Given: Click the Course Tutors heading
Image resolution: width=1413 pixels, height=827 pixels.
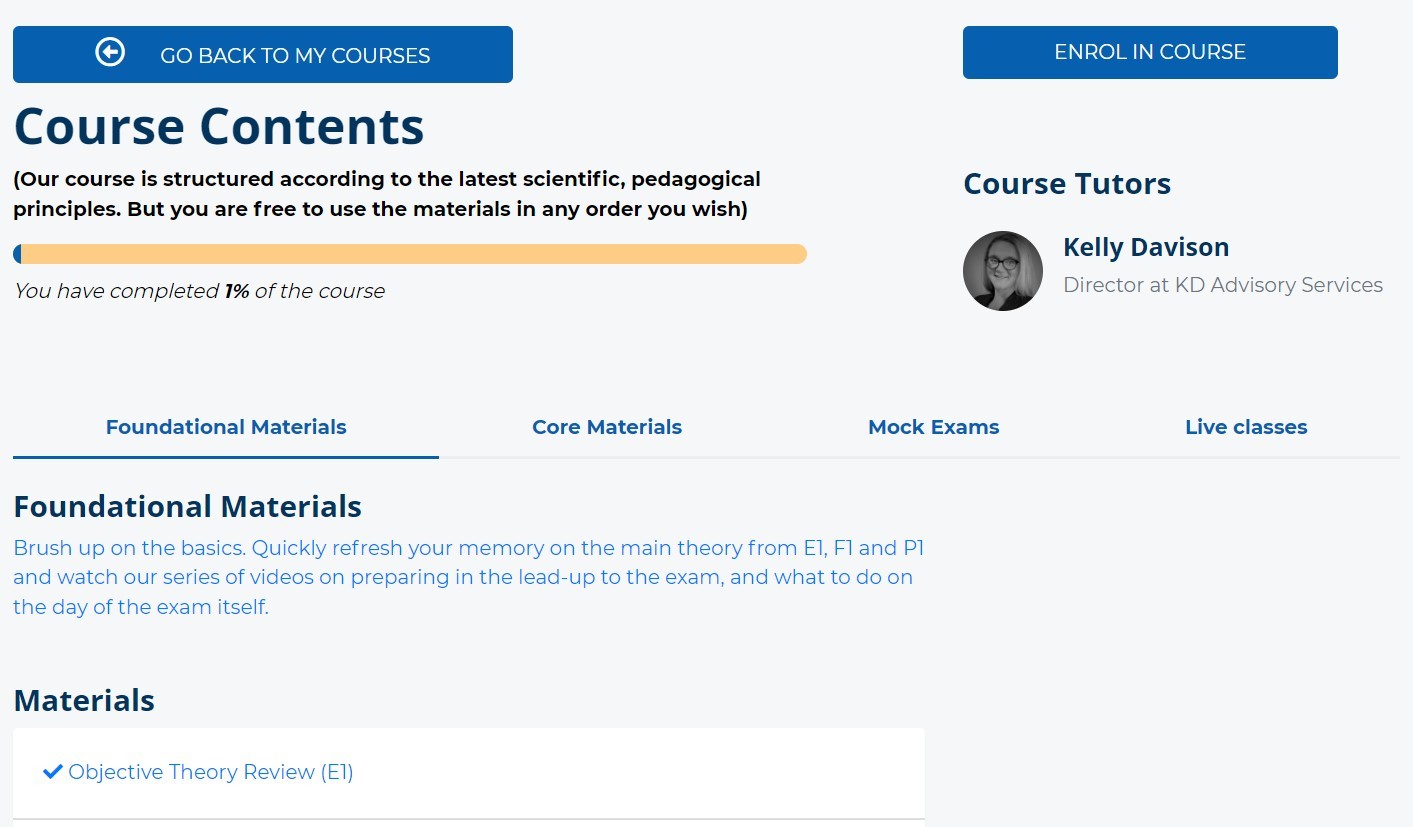Looking at the screenshot, I should click(x=1066, y=183).
